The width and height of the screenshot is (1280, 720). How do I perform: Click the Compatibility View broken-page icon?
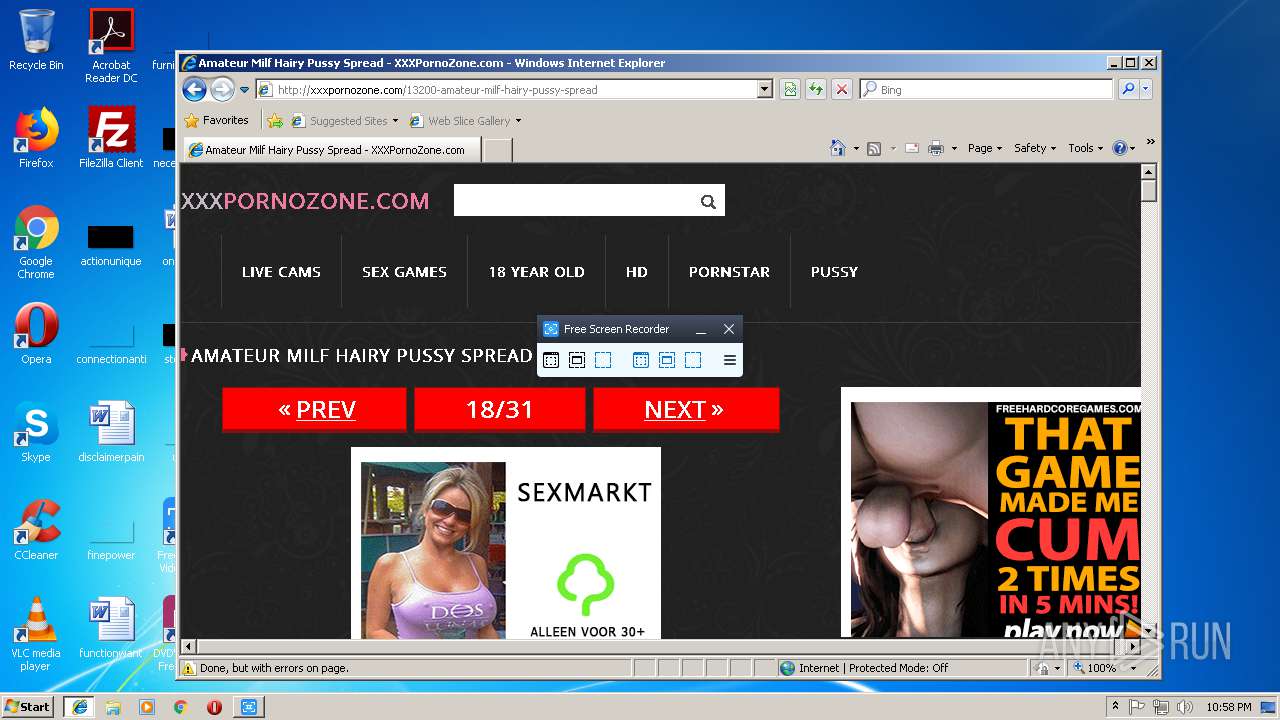tap(790, 90)
